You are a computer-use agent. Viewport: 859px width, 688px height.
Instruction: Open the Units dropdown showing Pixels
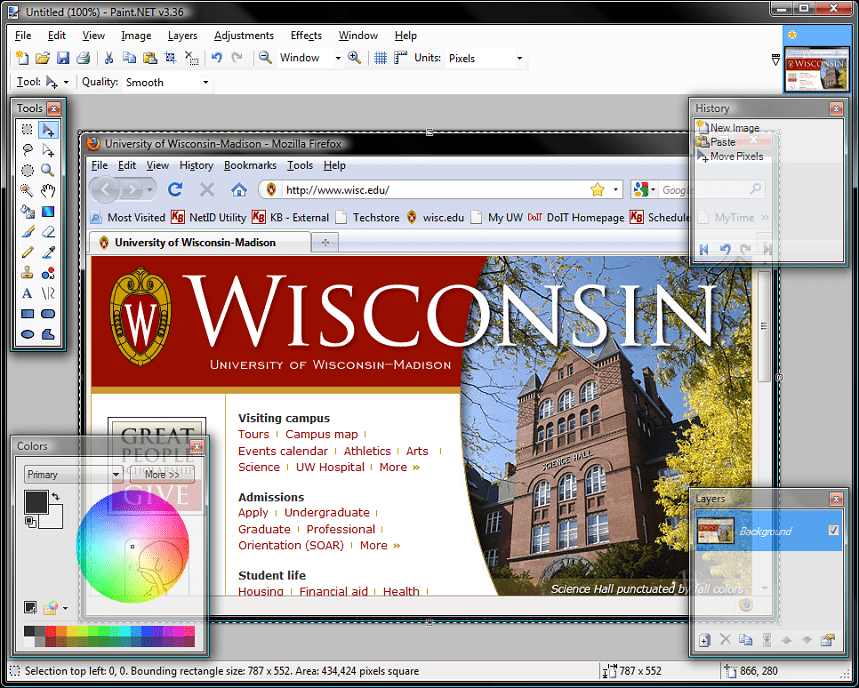[x=484, y=58]
